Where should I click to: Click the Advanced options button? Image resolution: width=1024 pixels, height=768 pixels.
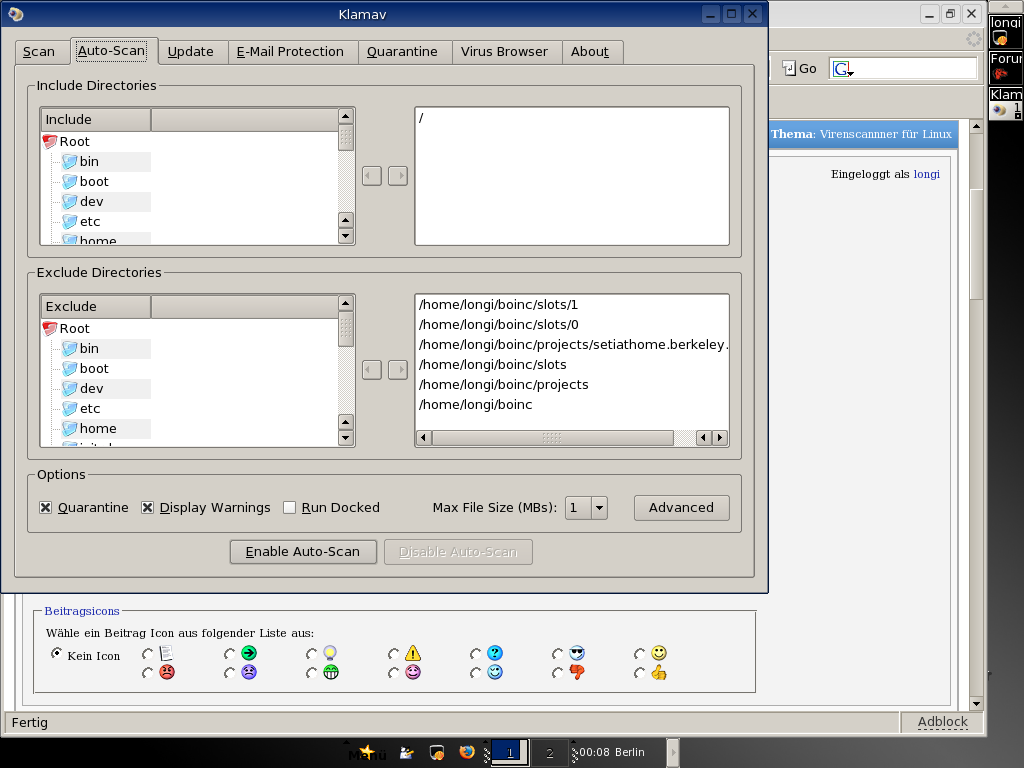[x=681, y=507]
